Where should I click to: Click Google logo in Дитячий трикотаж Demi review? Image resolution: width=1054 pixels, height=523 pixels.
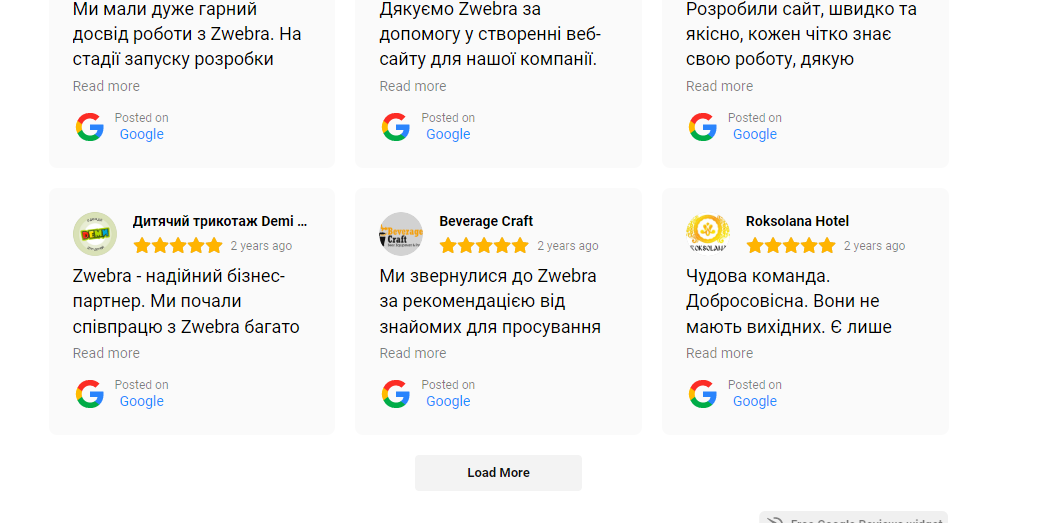tap(90, 394)
